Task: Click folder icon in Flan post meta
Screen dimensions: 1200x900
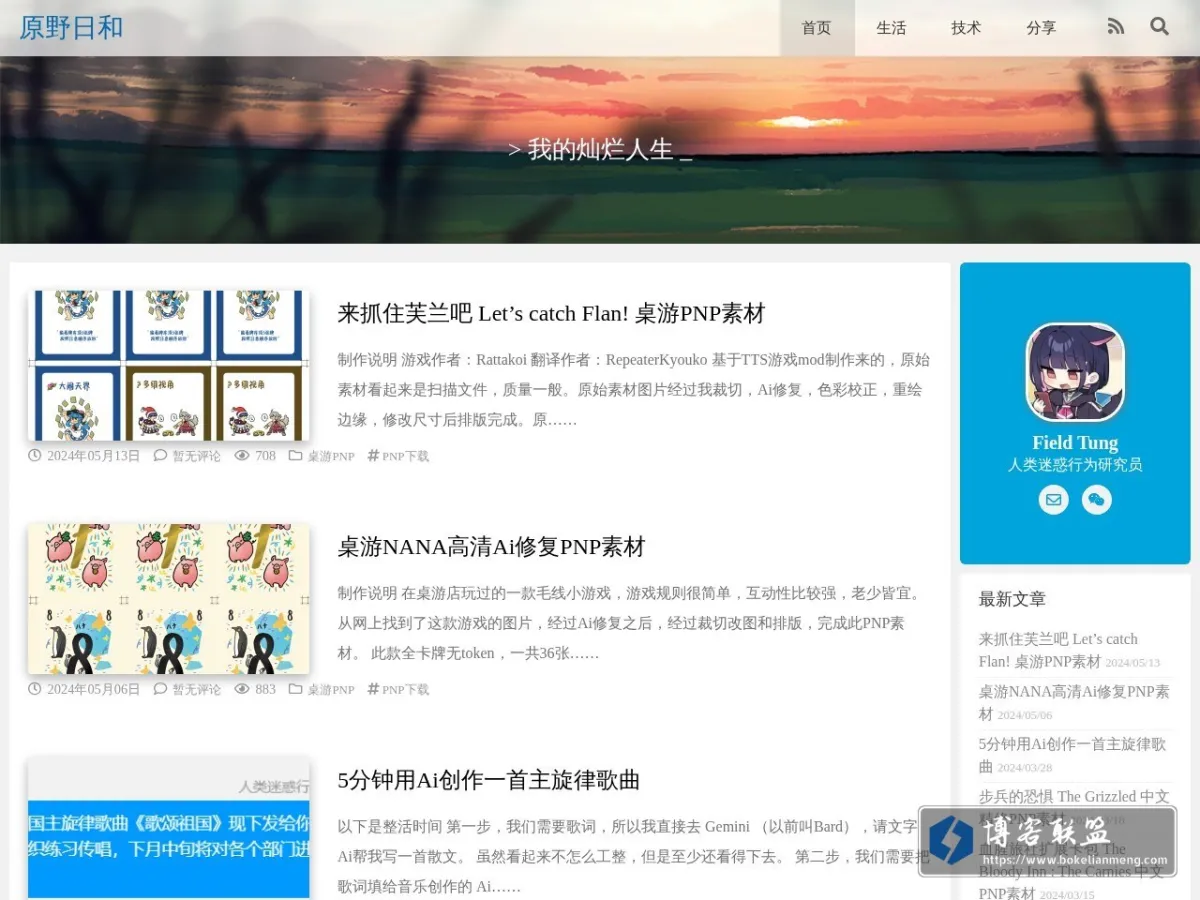Action: [x=295, y=455]
